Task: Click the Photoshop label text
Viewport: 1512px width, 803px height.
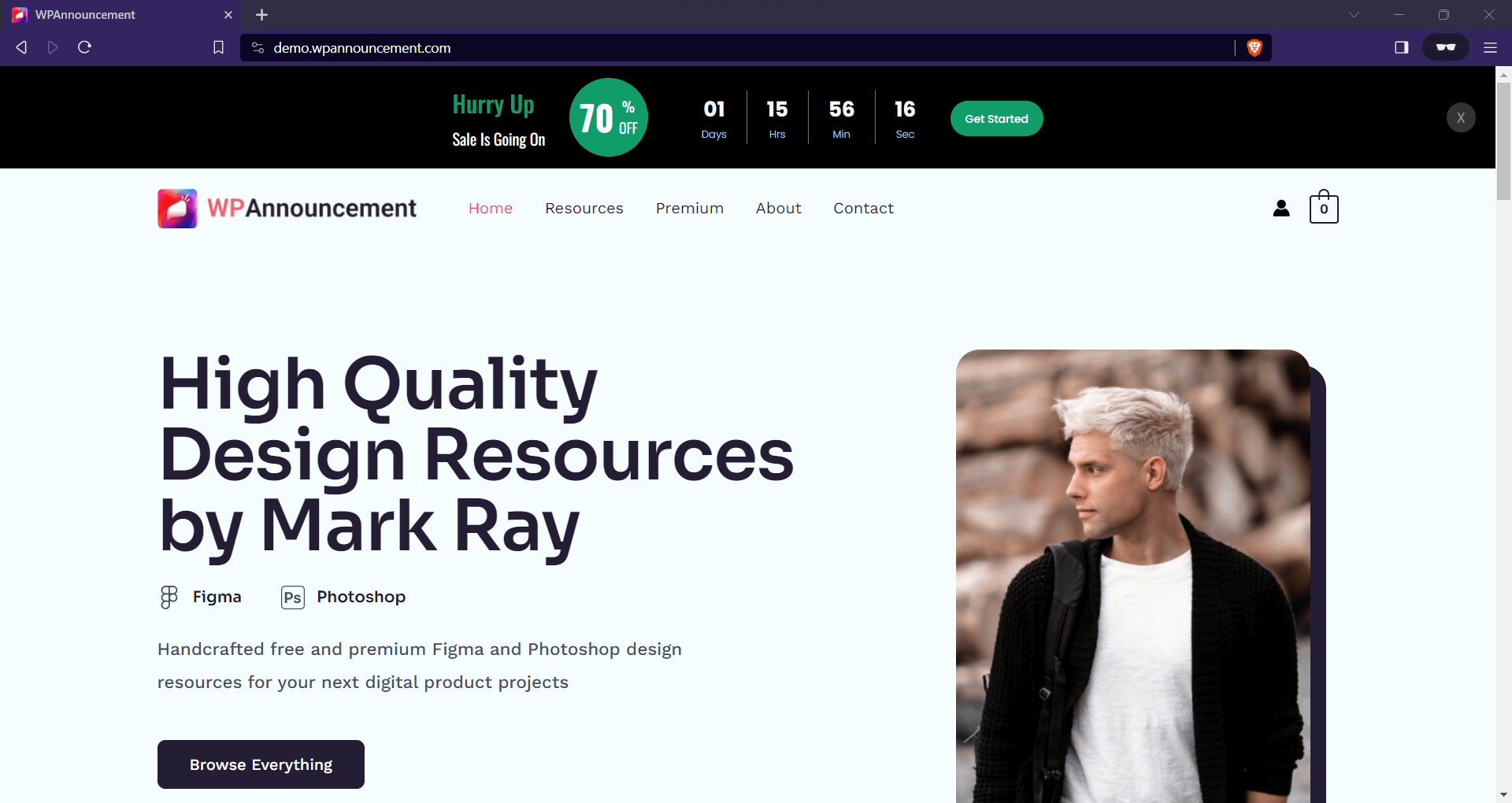Action: click(x=361, y=597)
